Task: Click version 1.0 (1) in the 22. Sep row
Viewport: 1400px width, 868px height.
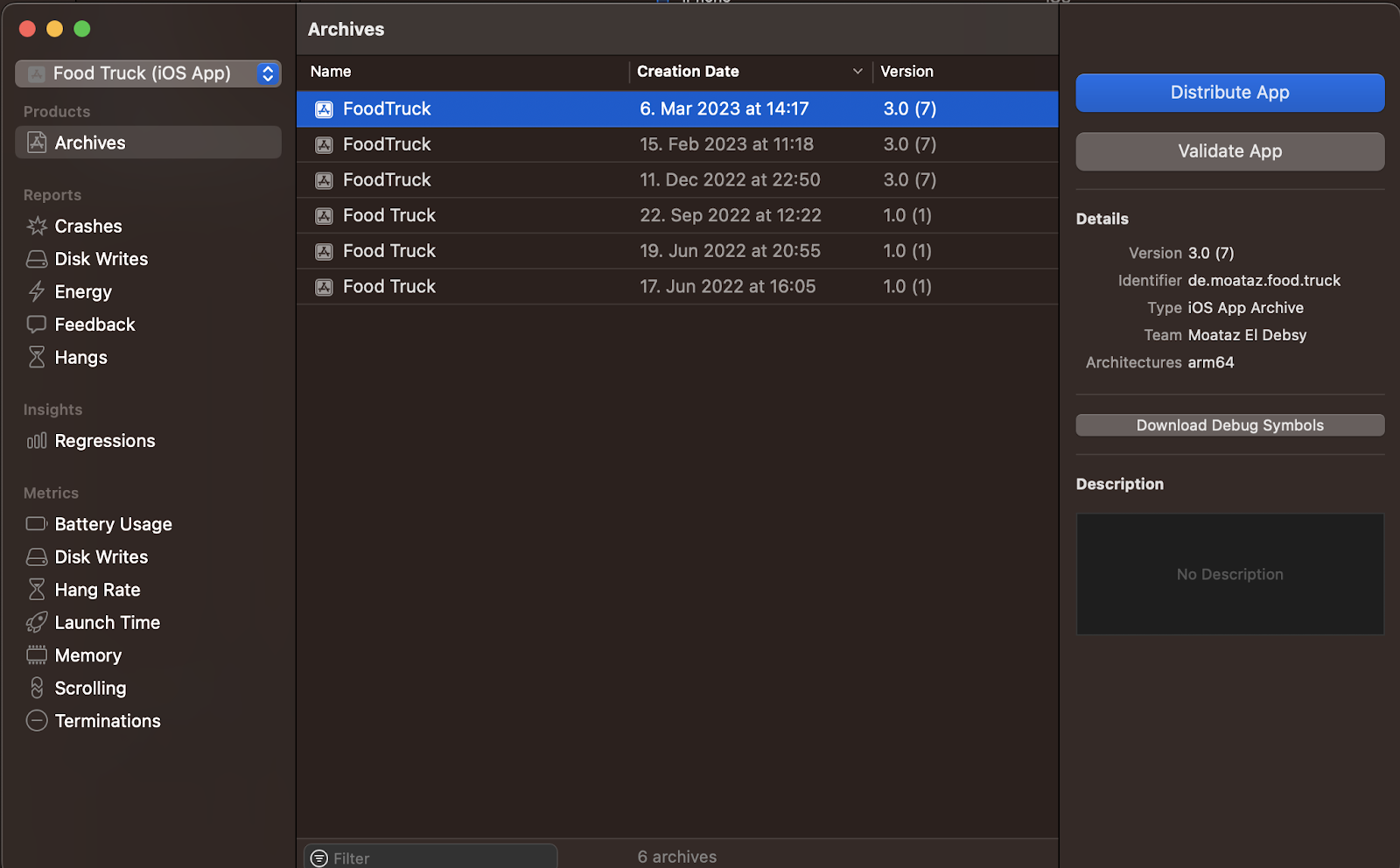Action: (x=907, y=215)
